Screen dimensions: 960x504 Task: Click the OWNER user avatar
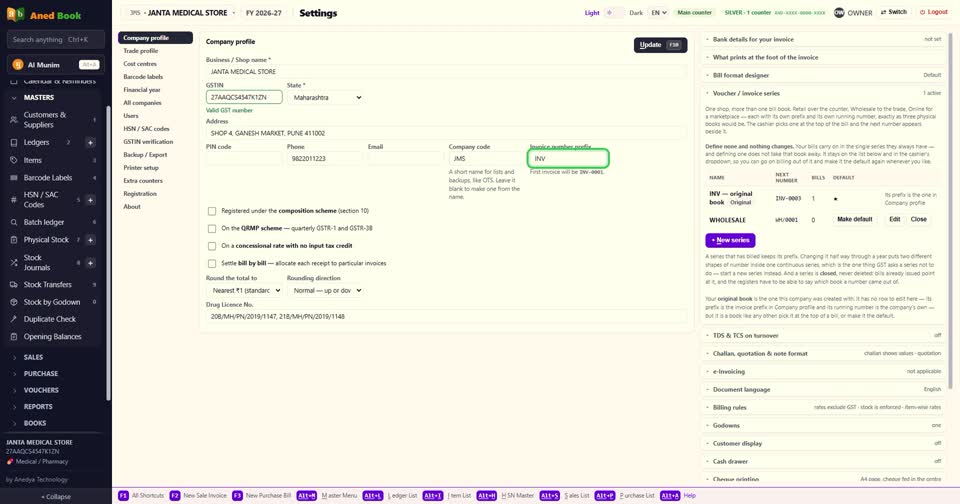point(839,12)
